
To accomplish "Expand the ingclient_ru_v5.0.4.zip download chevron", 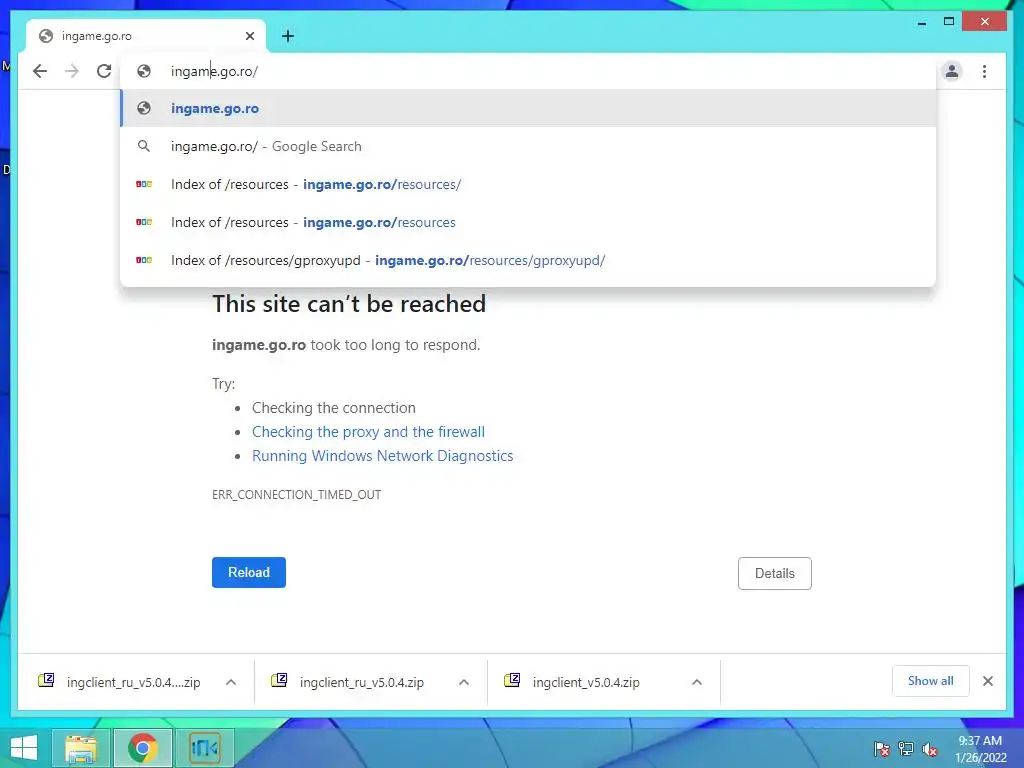I will pos(464,682).
